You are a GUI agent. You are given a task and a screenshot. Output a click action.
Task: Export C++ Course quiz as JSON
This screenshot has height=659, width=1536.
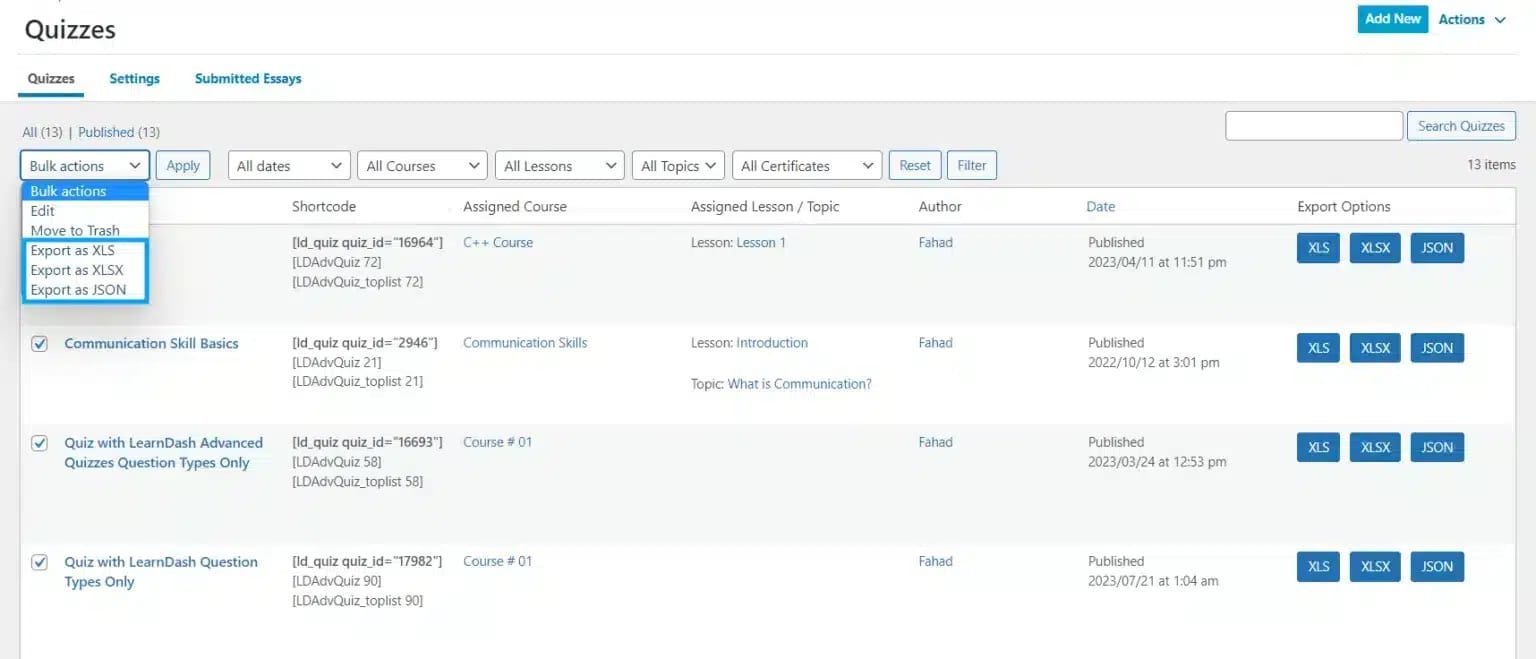click(x=1437, y=247)
